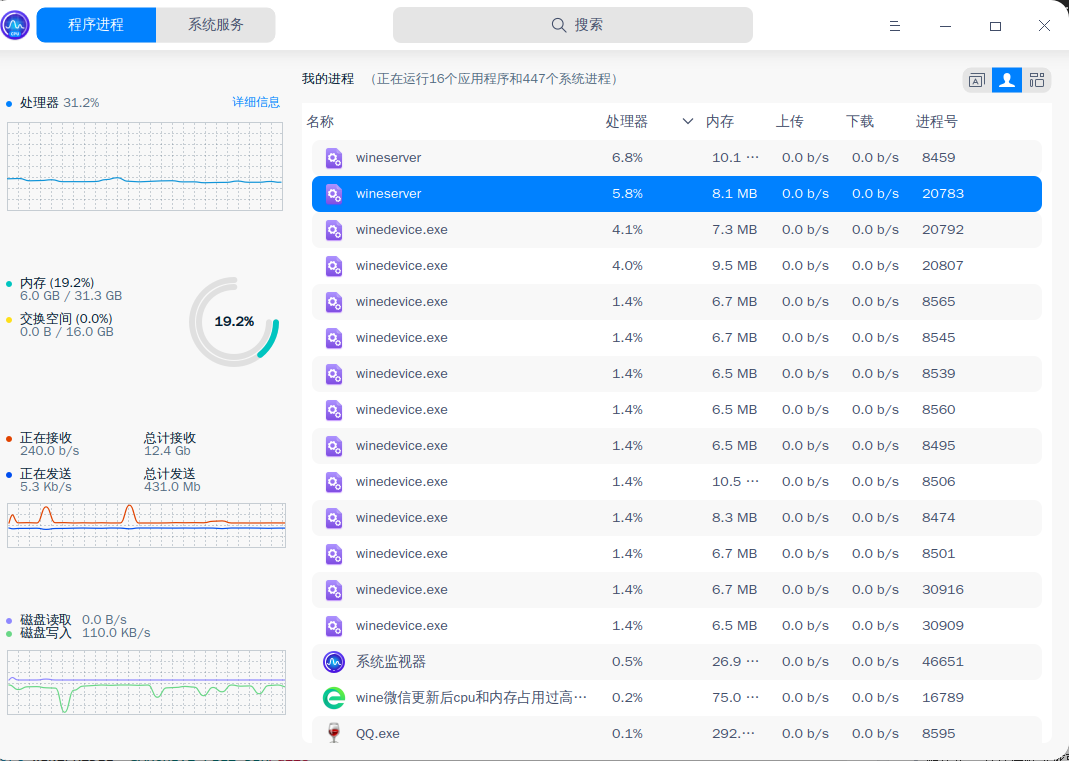The height and width of the screenshot is (761, 1069).
Task: Open the hamburger main menu
Action: tap(893, 25)
